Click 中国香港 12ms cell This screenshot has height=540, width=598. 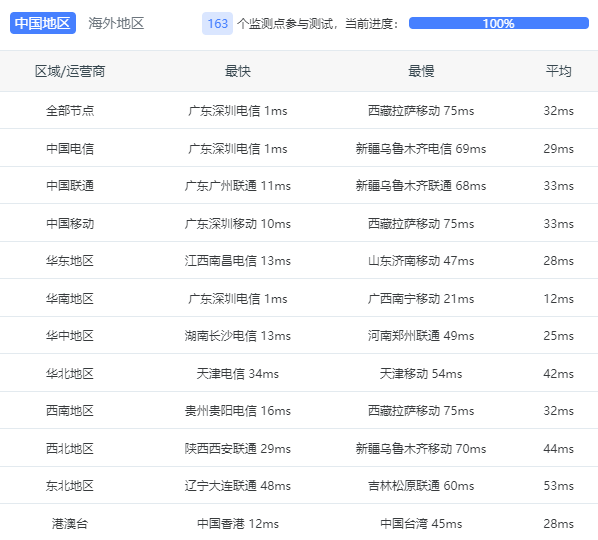click(x=238, y=524)
